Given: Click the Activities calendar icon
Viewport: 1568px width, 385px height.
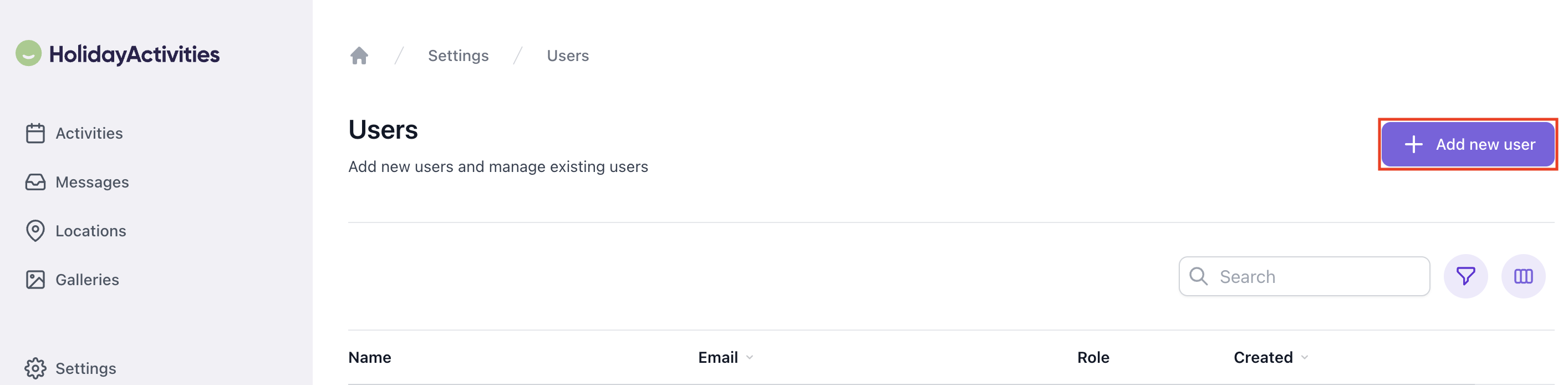Looking at the screenshot, I should (35, 133).
